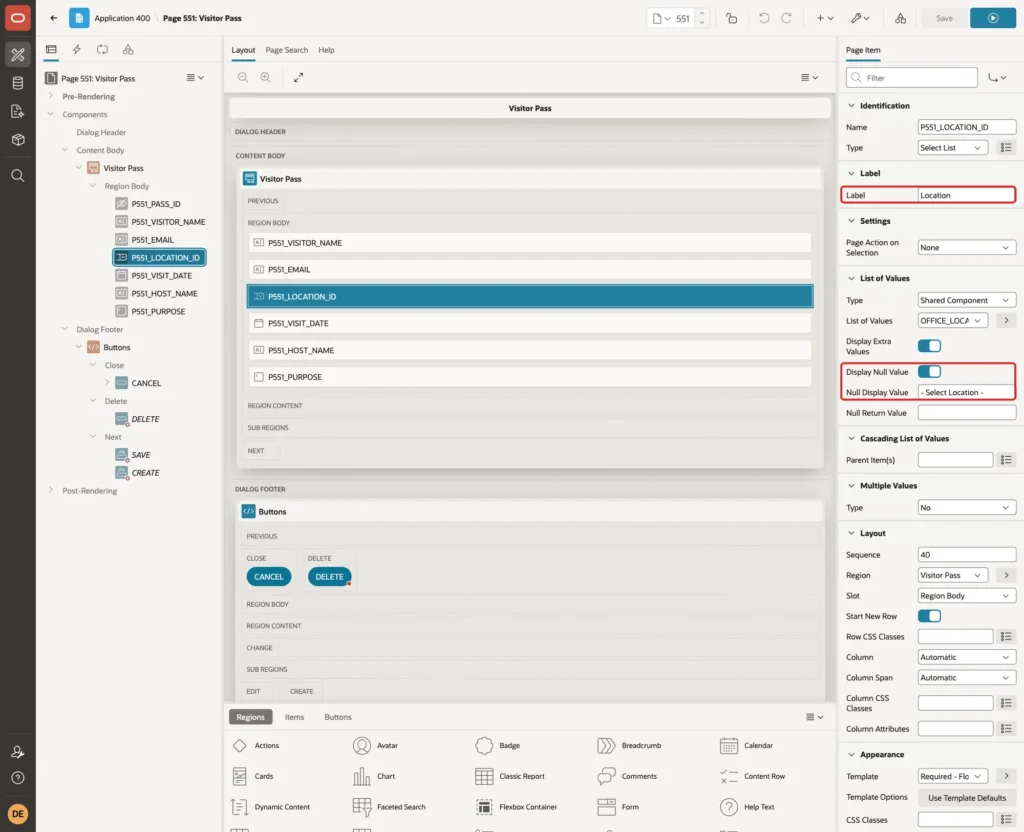The width and height of the screenshot is (1024, 832).
Task: Switch to the Page Search tab
Action: (x=286, y=50)
